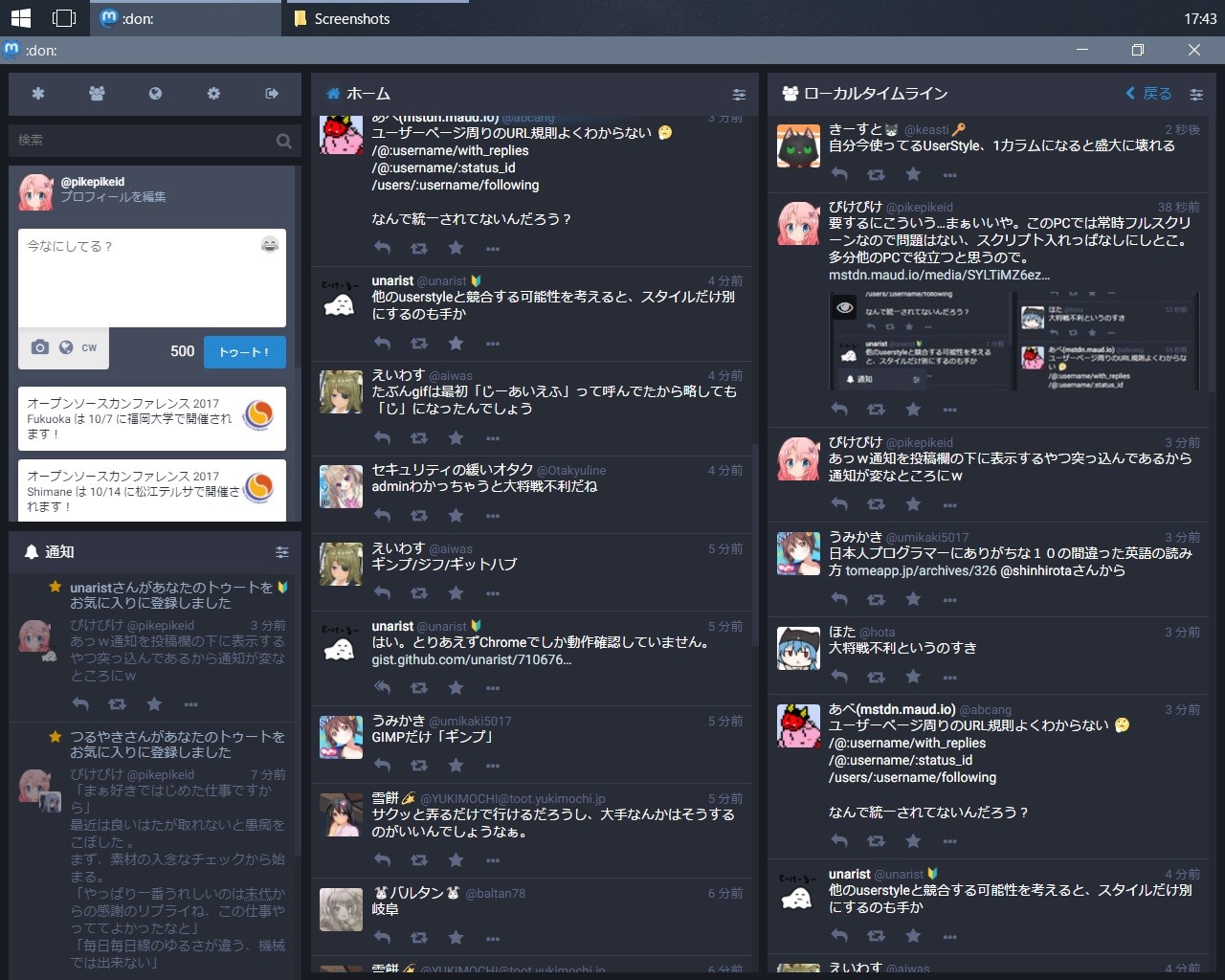
Task: Expand the 通知 column settings
Action: point(282,552)
